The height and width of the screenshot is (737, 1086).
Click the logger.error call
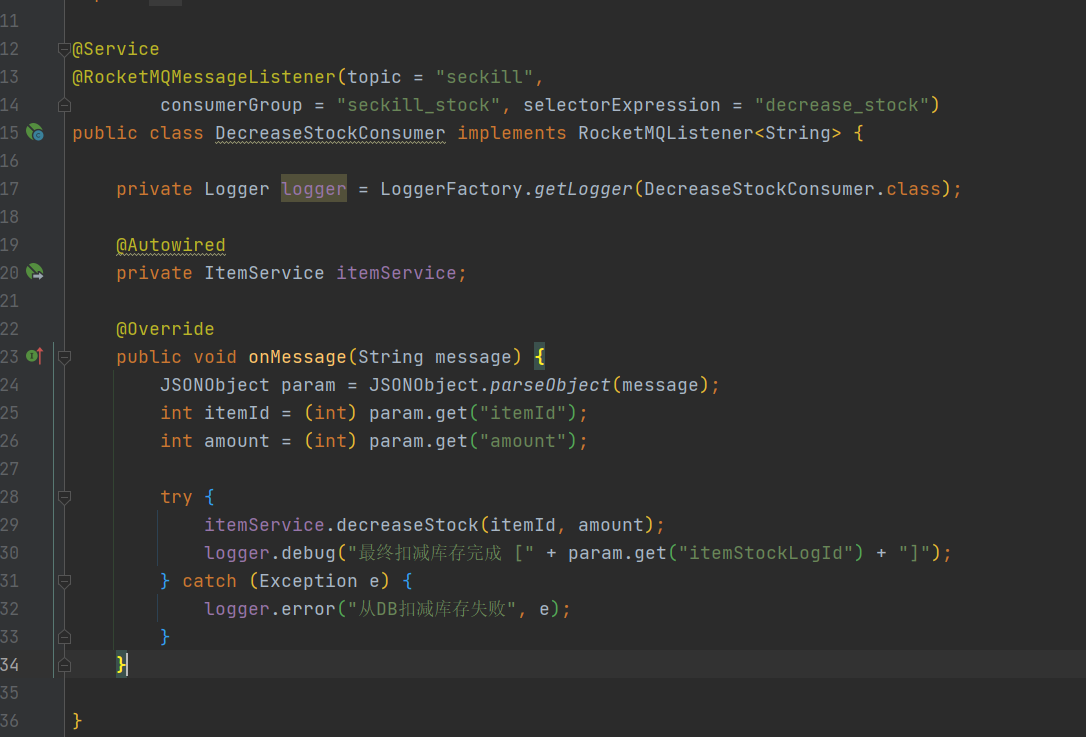coord(269,610)
